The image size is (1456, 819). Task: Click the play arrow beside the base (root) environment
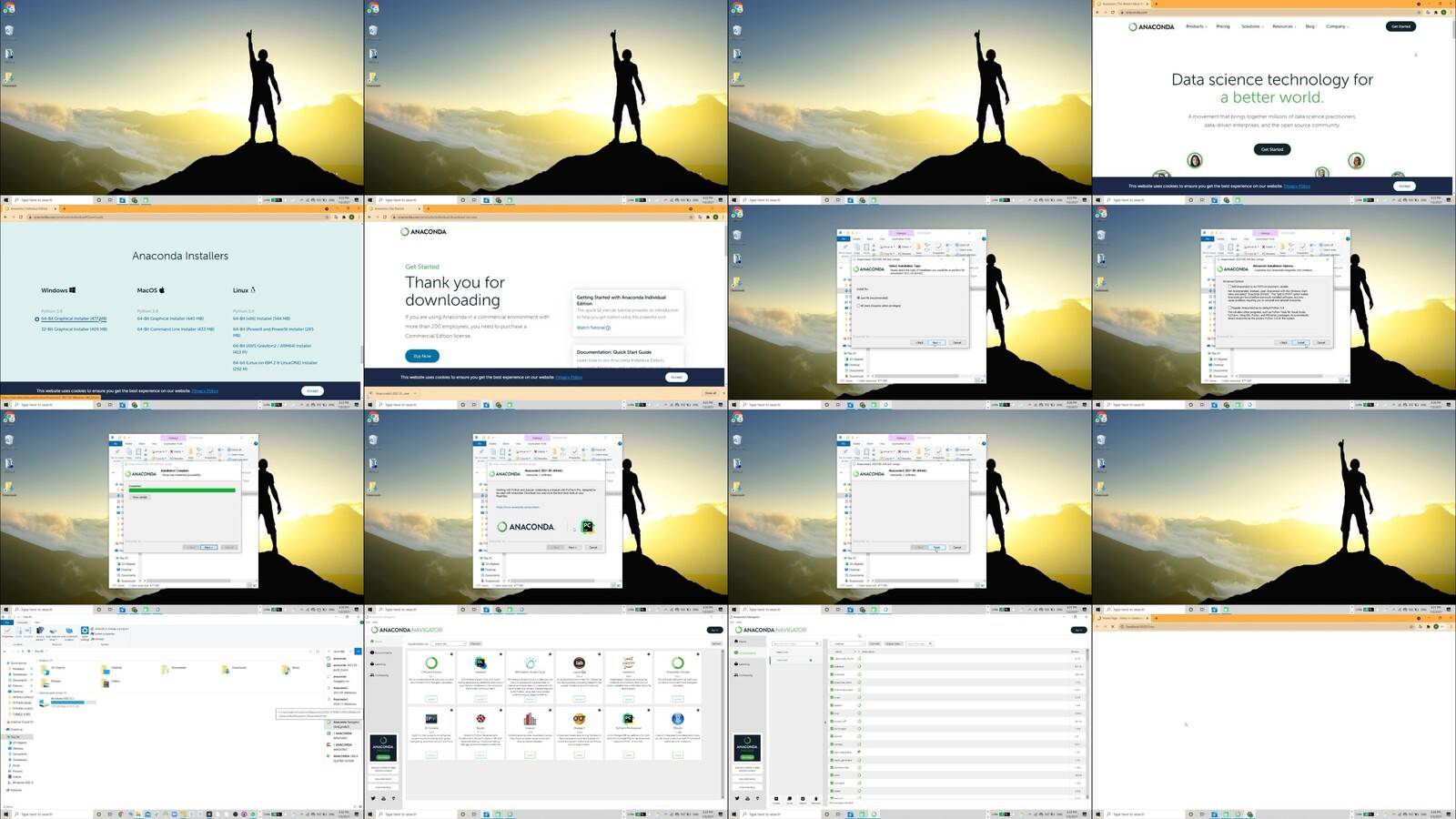click(x=811, y=660)
